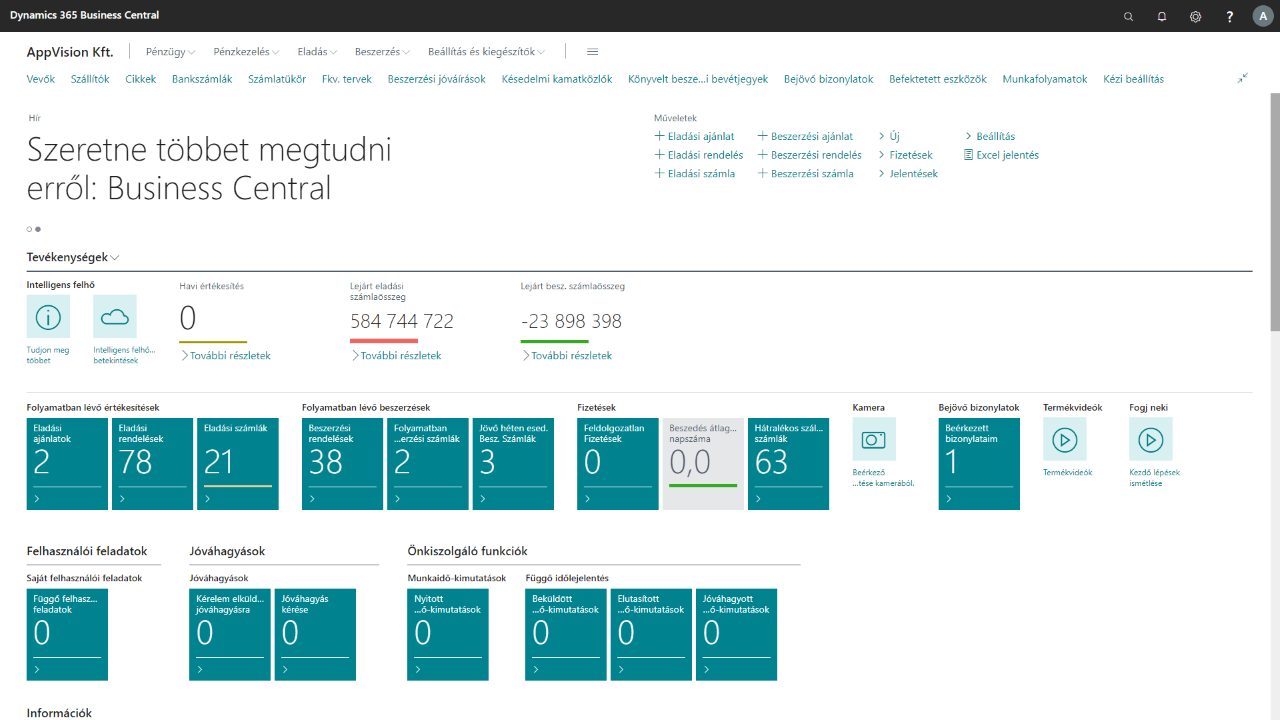The width and height of the screenshot is (1280, 720).
Task: Expand the Fizetések actions group
Action: coord(905,155)
